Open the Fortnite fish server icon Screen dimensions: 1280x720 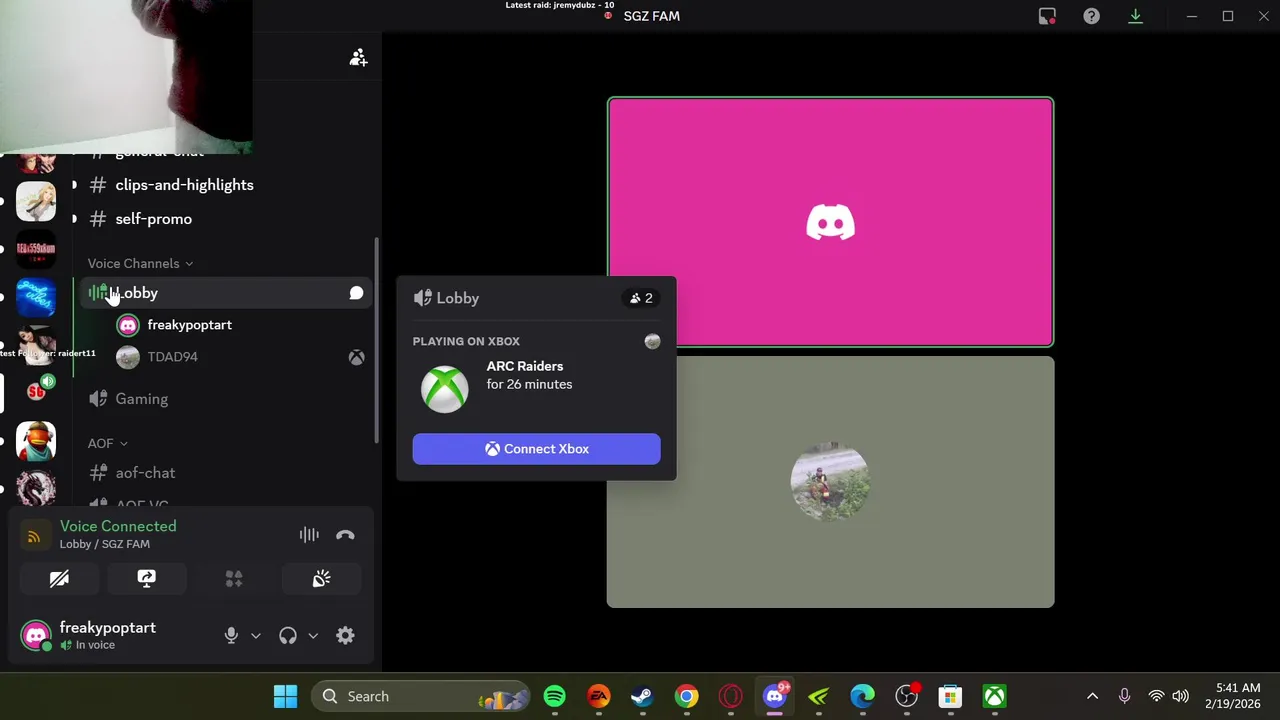click(x=36, y=441)
